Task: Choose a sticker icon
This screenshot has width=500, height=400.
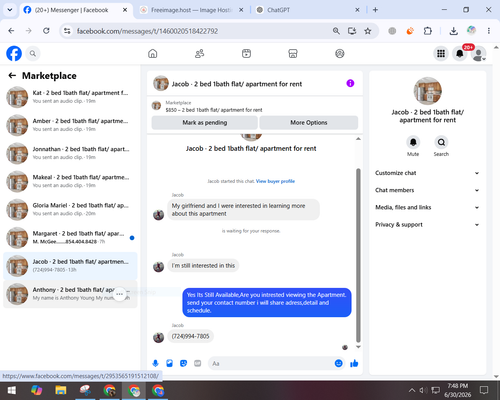Action: [x=183, y=363]
